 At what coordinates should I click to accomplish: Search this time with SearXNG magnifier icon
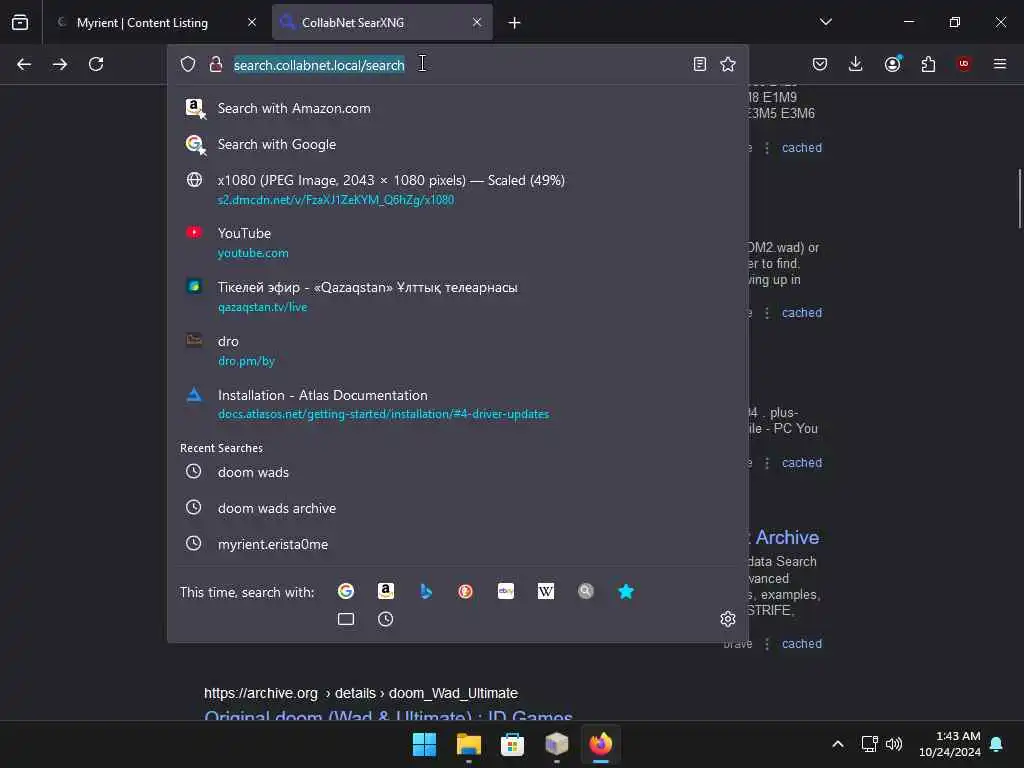pos(586,592)
